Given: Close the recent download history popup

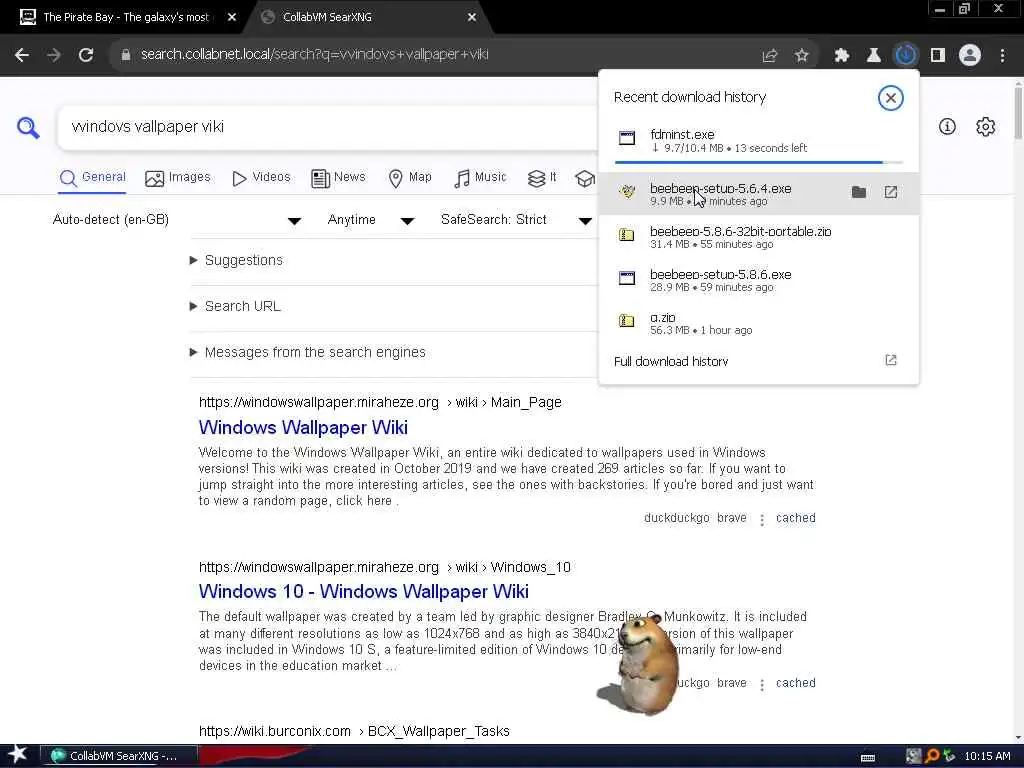Looking at the screenshot, I should click(890, 98).
